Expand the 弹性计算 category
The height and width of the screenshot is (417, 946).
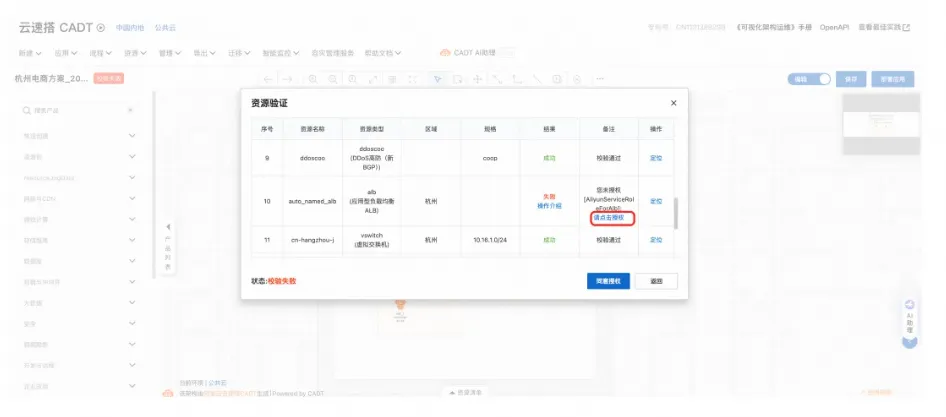tap(79, 220)
